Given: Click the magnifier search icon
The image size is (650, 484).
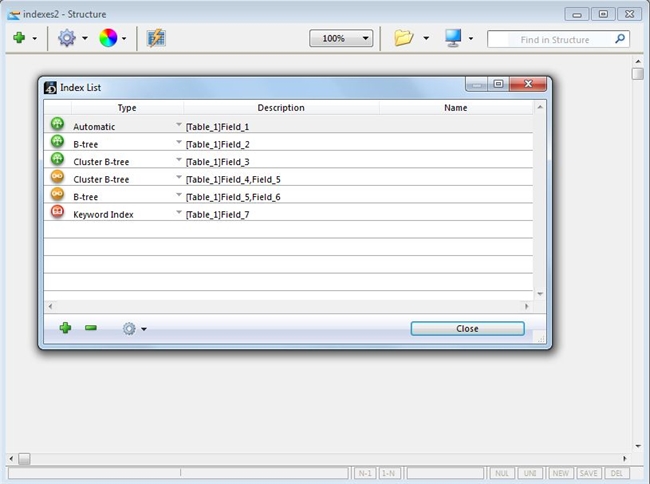Looking at the screenshot, I should tap(620, 39).
